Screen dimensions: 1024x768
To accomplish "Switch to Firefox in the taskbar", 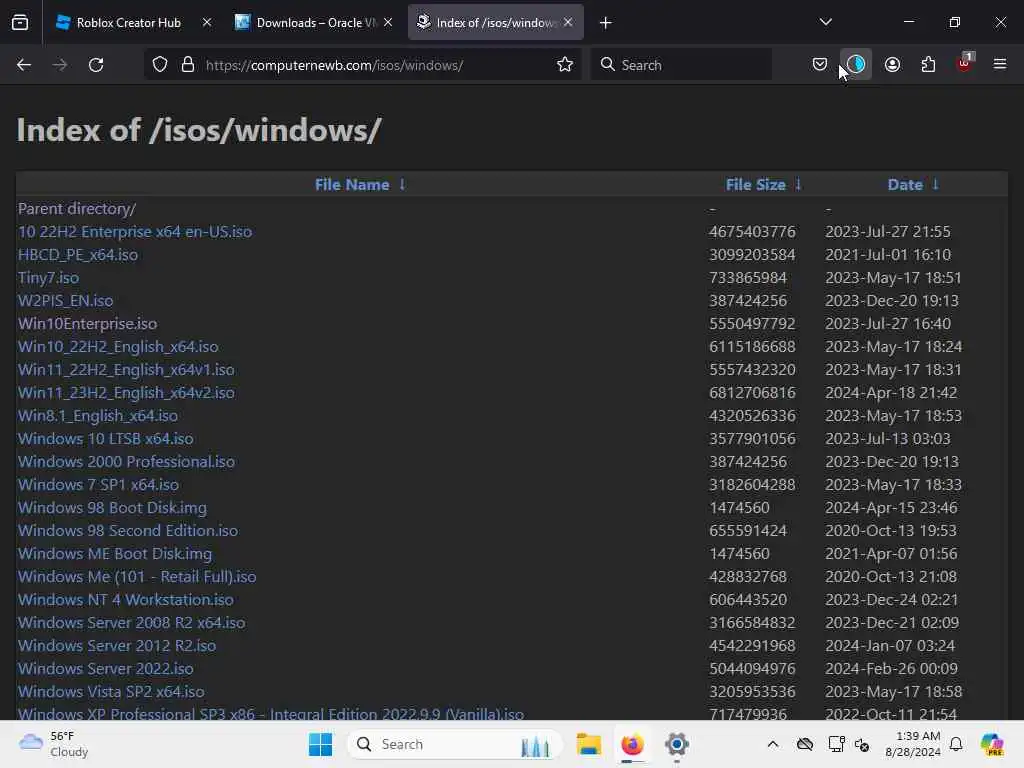I will [x=632, y=744].
